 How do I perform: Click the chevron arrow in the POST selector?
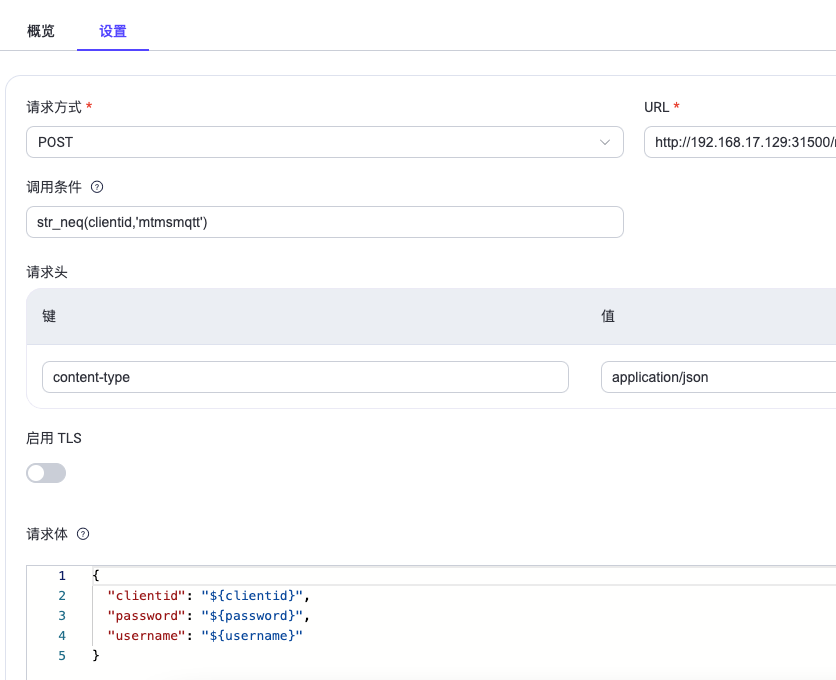pyautogui.click(x=605, y=142)
